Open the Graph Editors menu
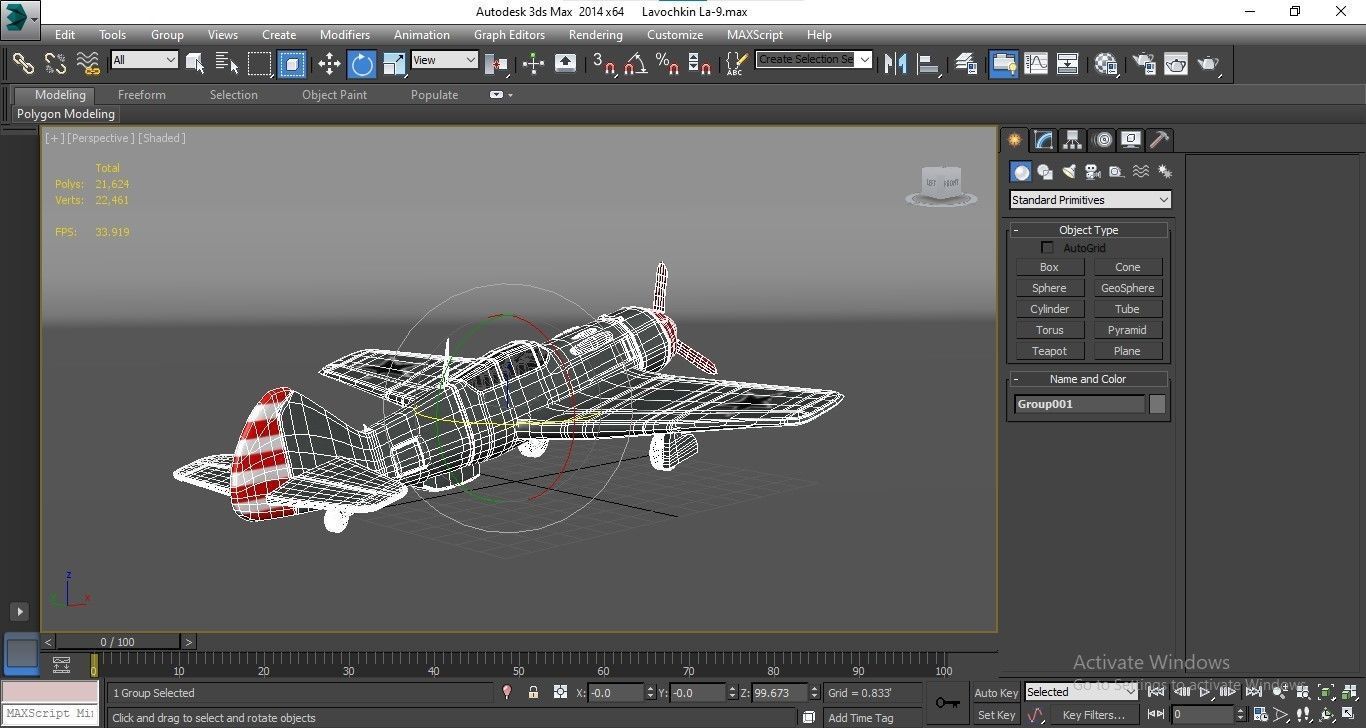Screen dimensions: 1366x728 [x=509, y=34]
